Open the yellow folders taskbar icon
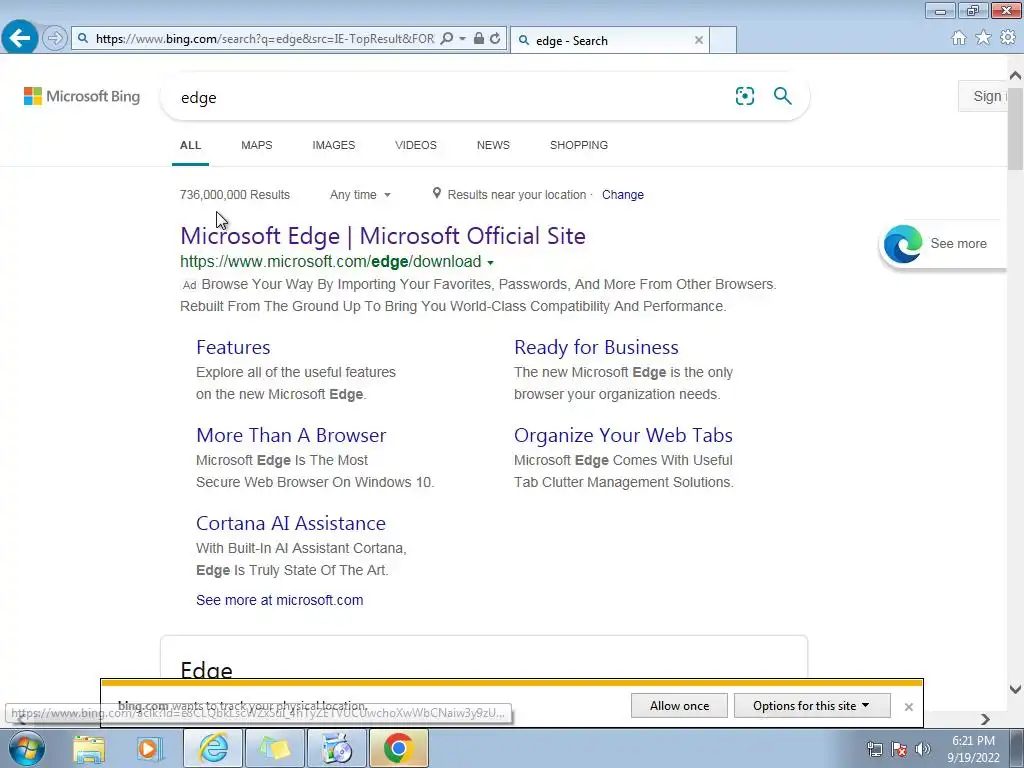Screen dimensions: 1024x768 click(274, 748)
